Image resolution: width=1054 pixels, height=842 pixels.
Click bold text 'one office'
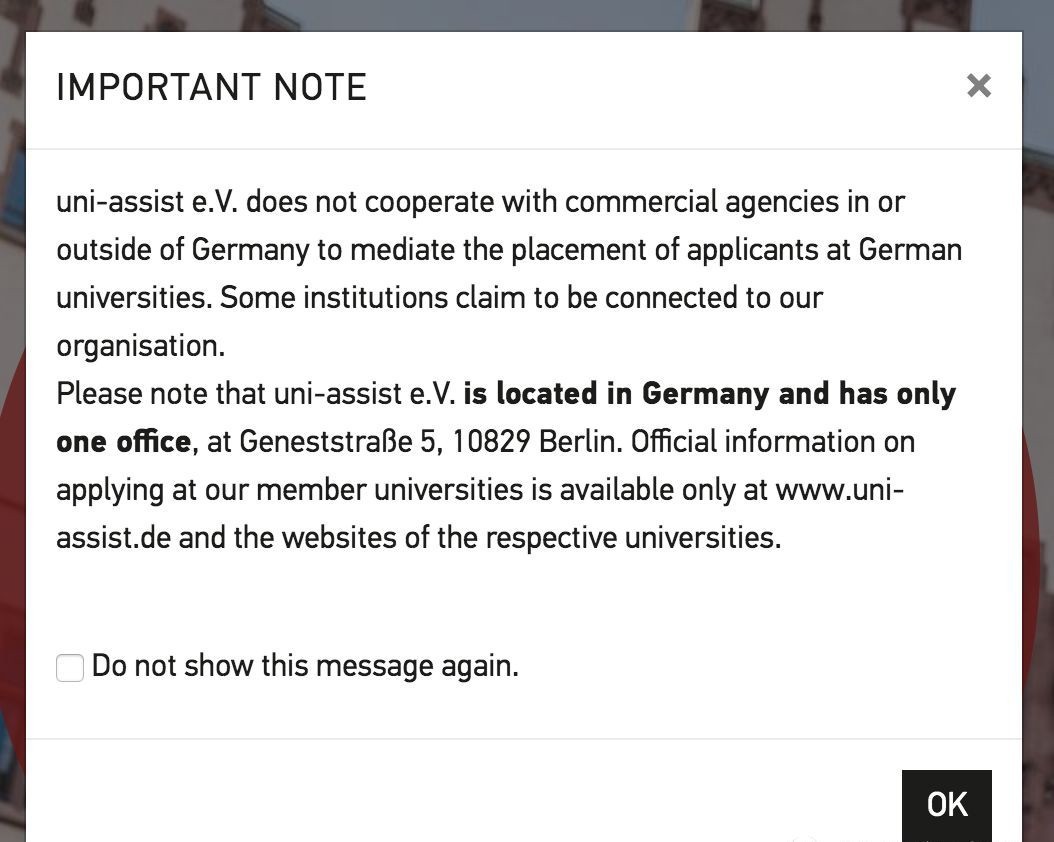click(124, 441)
